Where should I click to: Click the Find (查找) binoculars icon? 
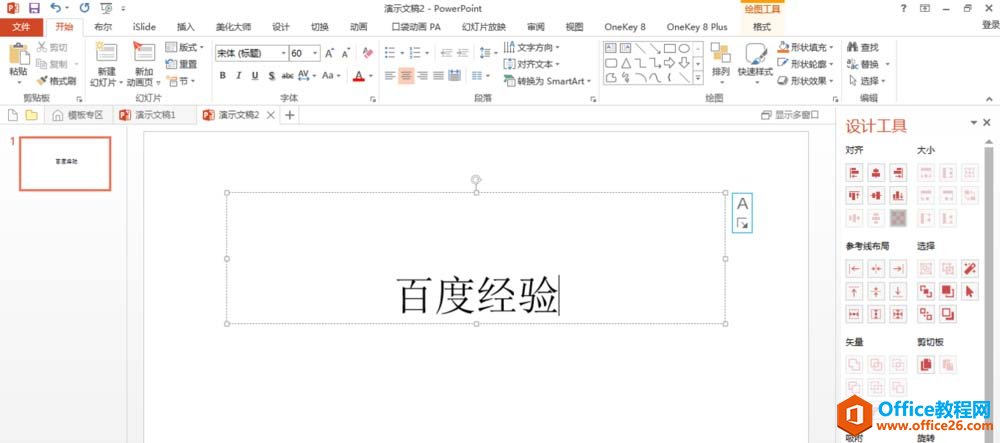tap(852, 47)
